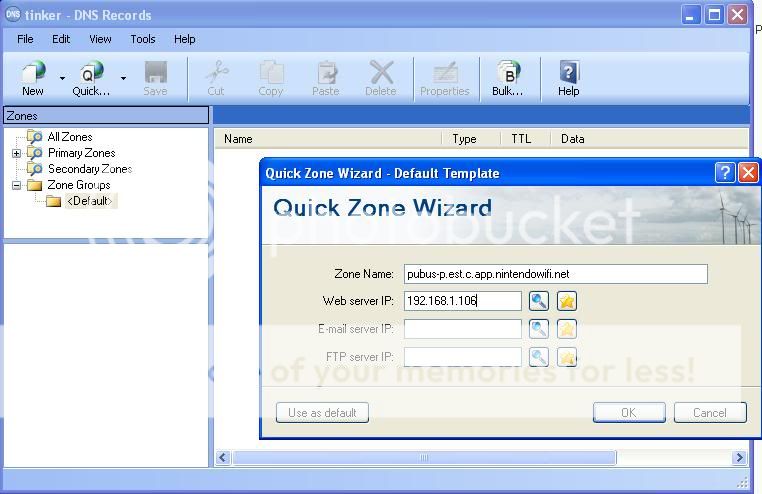Click into the Web server IP field
The image size is (762, 494).
click(463, 301)
